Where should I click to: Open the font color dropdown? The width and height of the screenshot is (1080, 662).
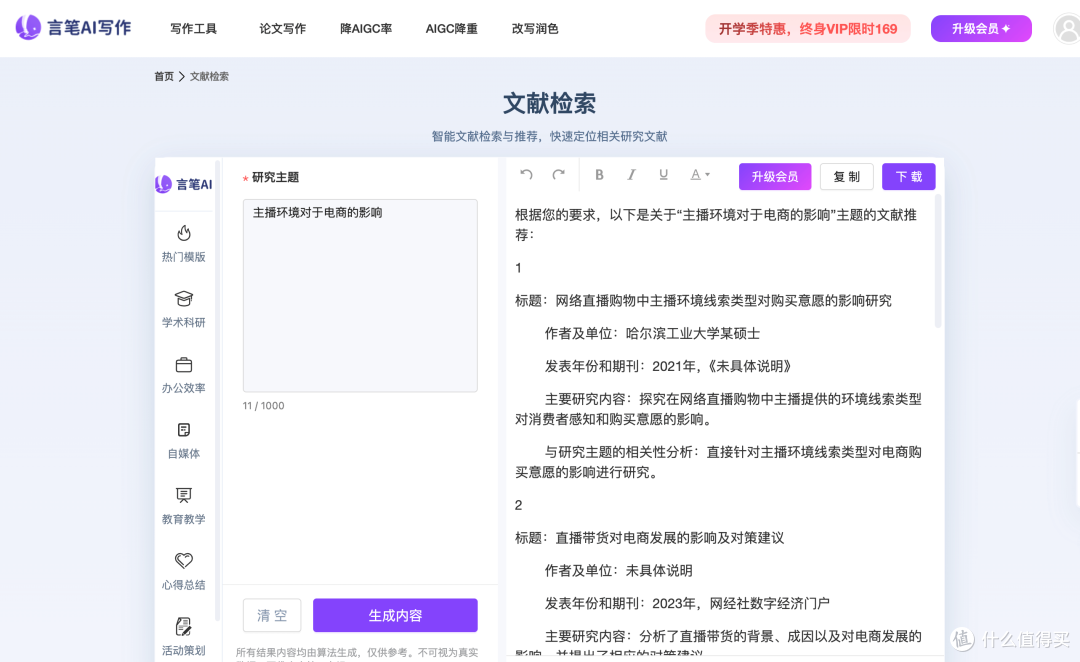700,175
